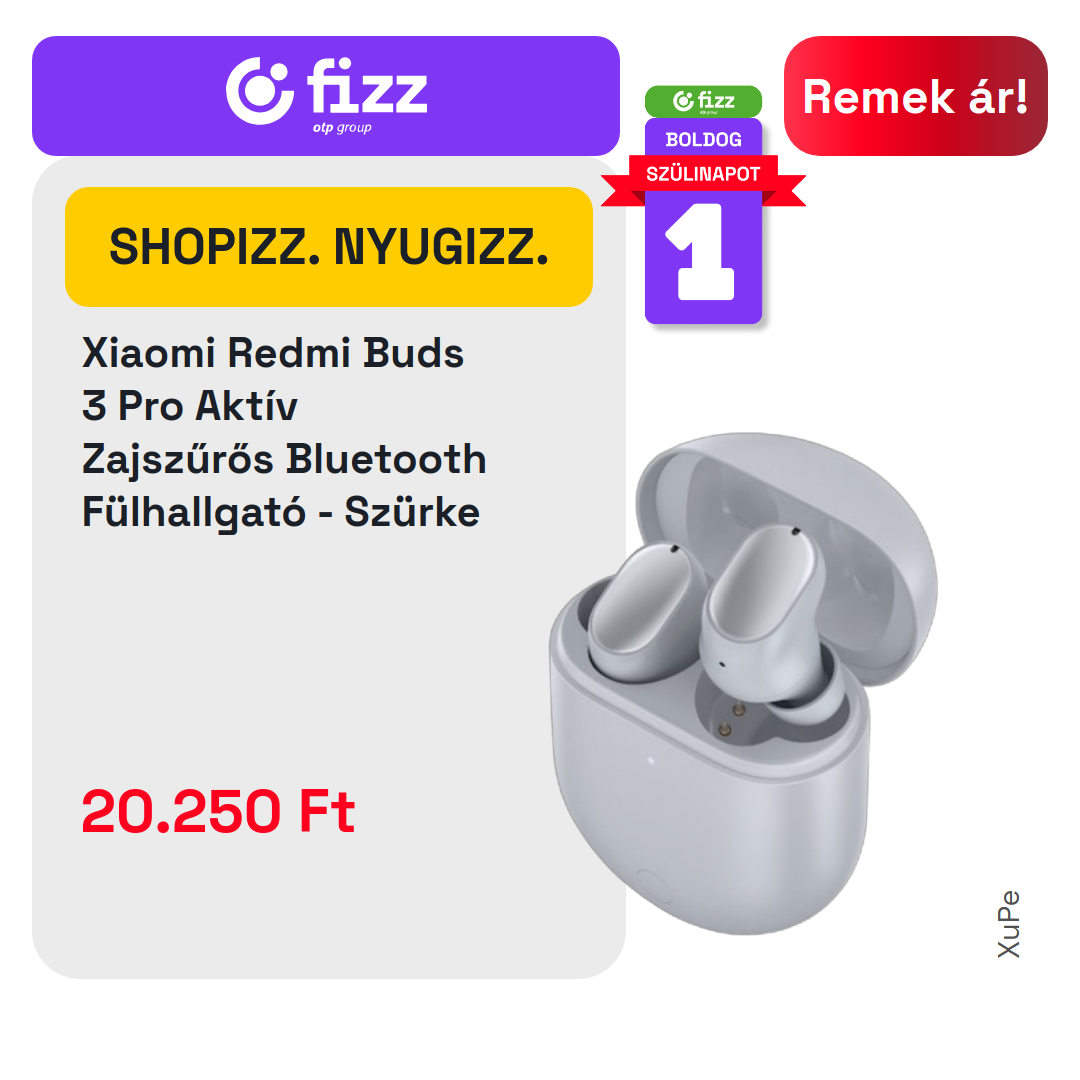
Task: Click the red SZÜLINAPOT ribbon
Action: point(703,178)
